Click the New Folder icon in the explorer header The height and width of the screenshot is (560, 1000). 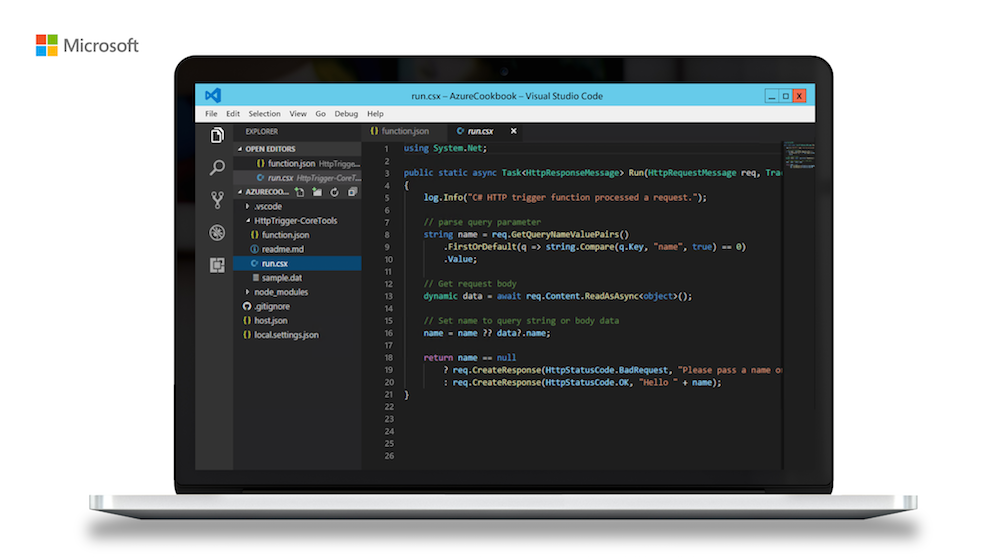coord(317,192)
